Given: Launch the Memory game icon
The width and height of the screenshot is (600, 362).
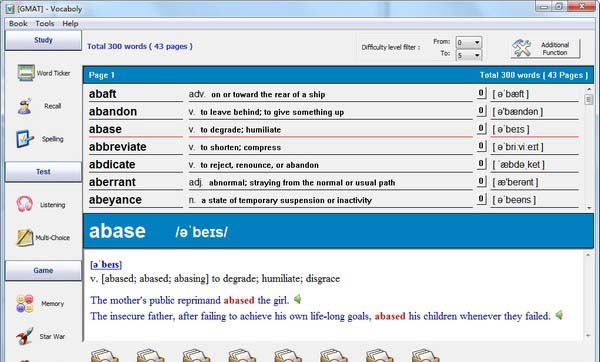Looking at the screenshot, I should pyautogui.click(x=25, y=303).
